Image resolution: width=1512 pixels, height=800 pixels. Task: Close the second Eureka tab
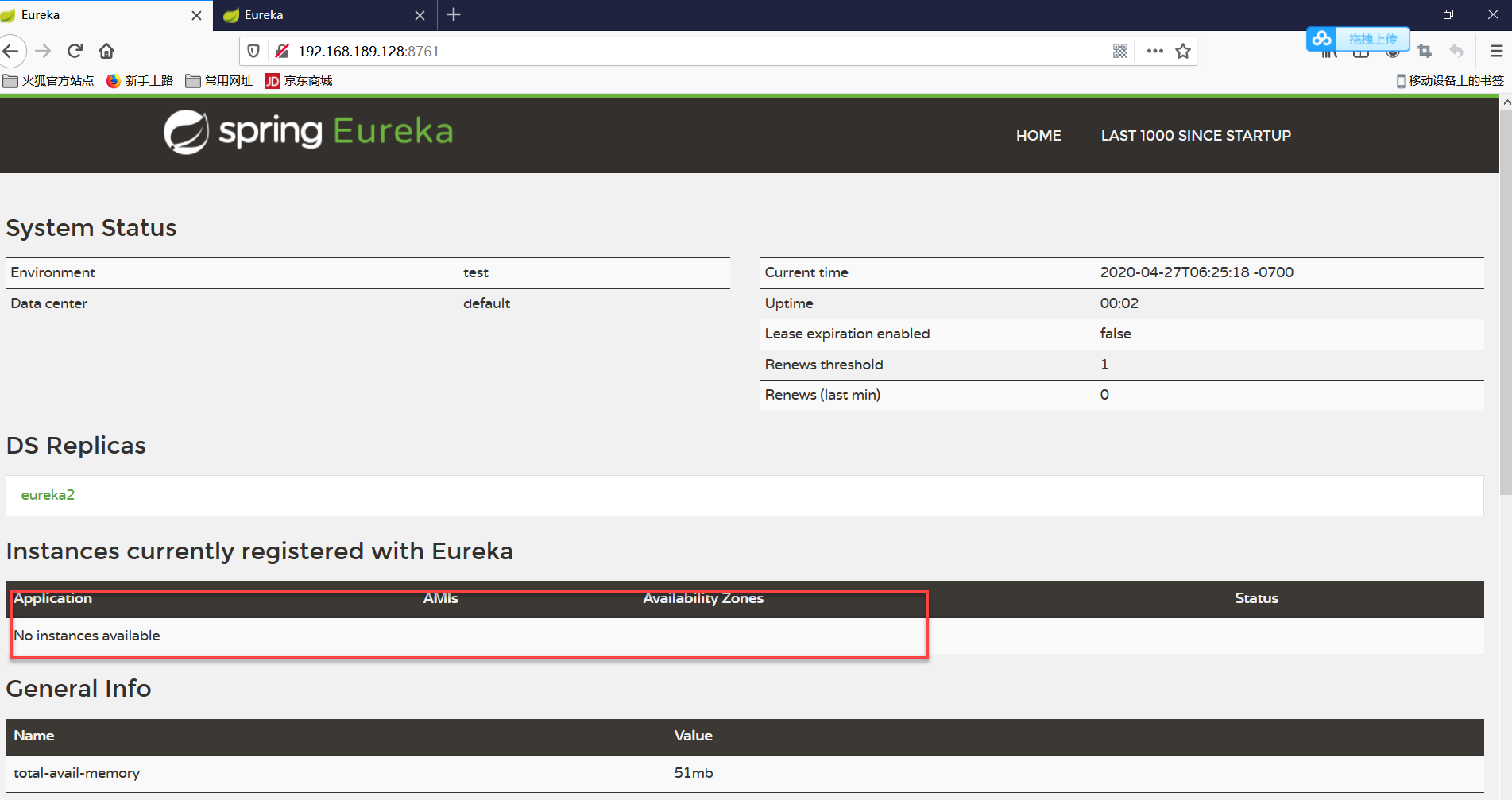point(420,15)
